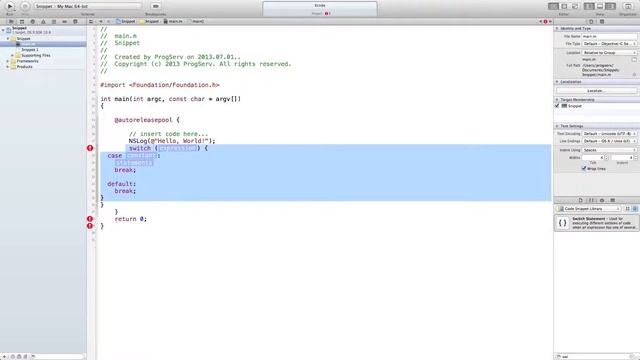Show the File inspector tab
The height and width of the screenshot is (360, 640).
tap(591, 21)
